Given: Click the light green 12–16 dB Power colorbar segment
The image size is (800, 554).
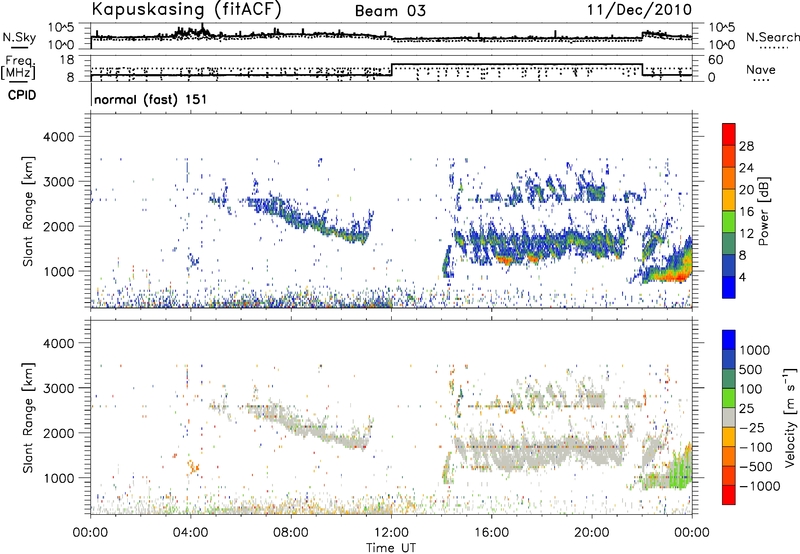Looking at the screenshot, I should click(729, 222).
